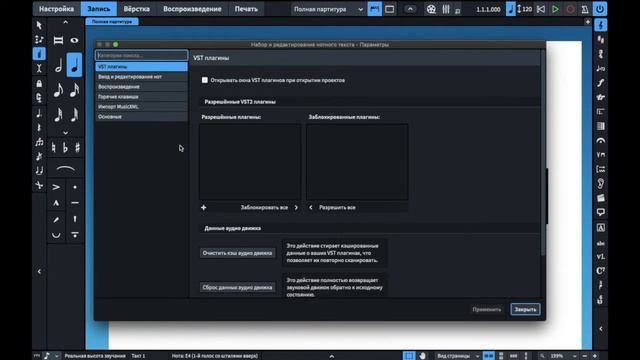Click Сброс данных аудио движка button

click(x=237, y=287)
